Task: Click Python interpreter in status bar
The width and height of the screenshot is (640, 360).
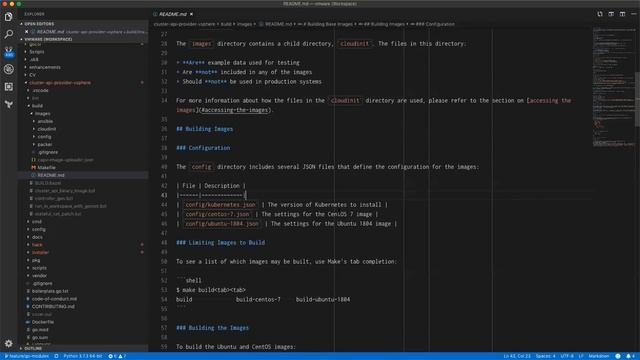Action: [x=82, y=356]
